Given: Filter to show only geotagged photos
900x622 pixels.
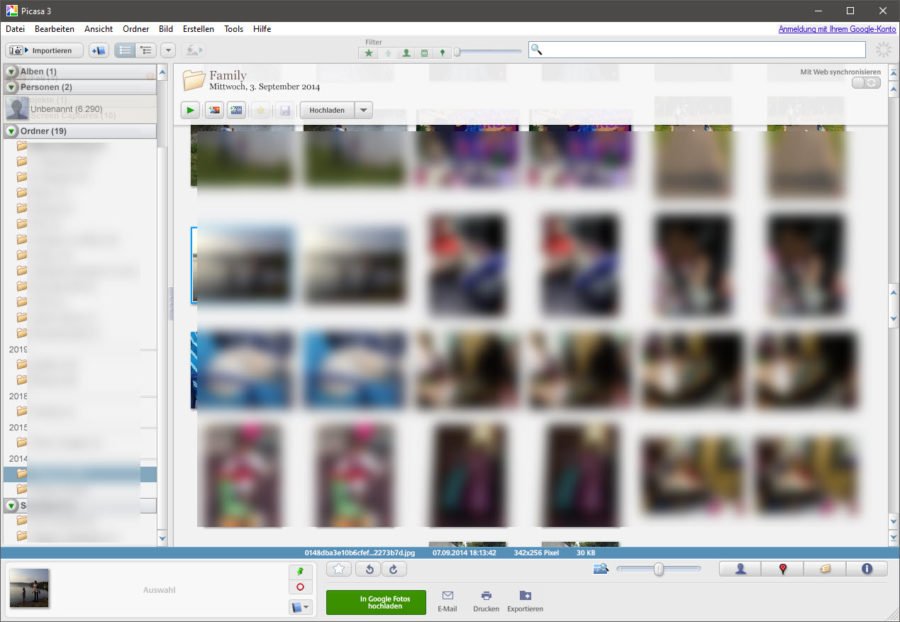Looking at the screenshot, I should [442, 53].
